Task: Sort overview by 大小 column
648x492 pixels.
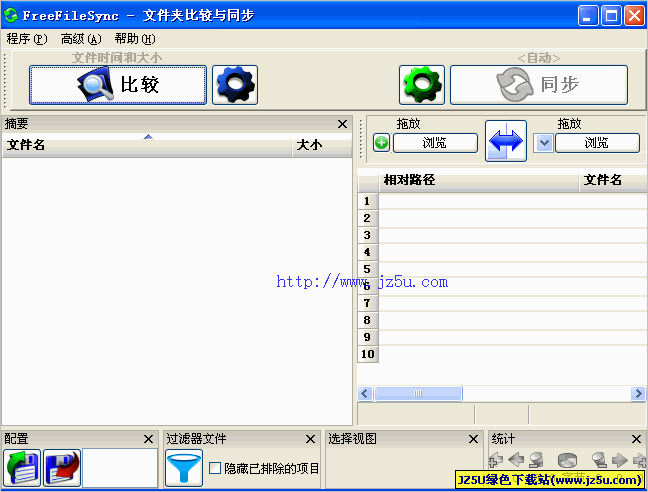Action: 322,145
